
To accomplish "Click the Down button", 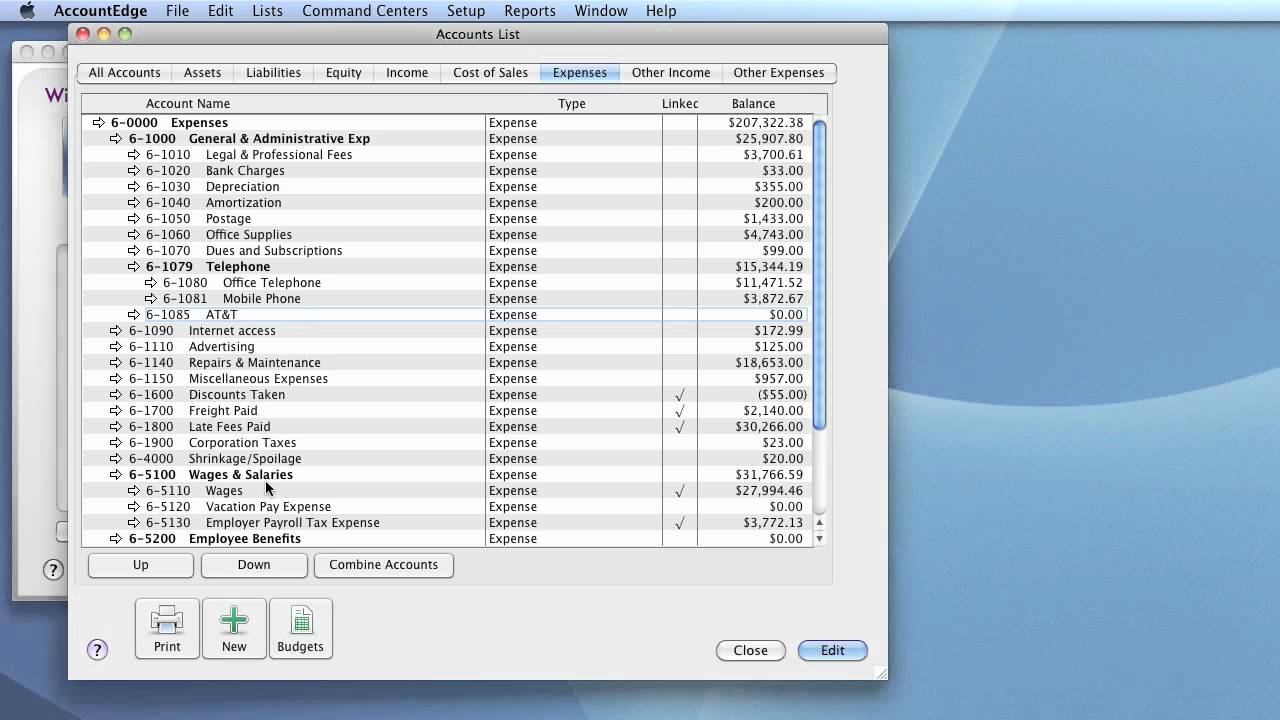I will click(x=254, y=565).
